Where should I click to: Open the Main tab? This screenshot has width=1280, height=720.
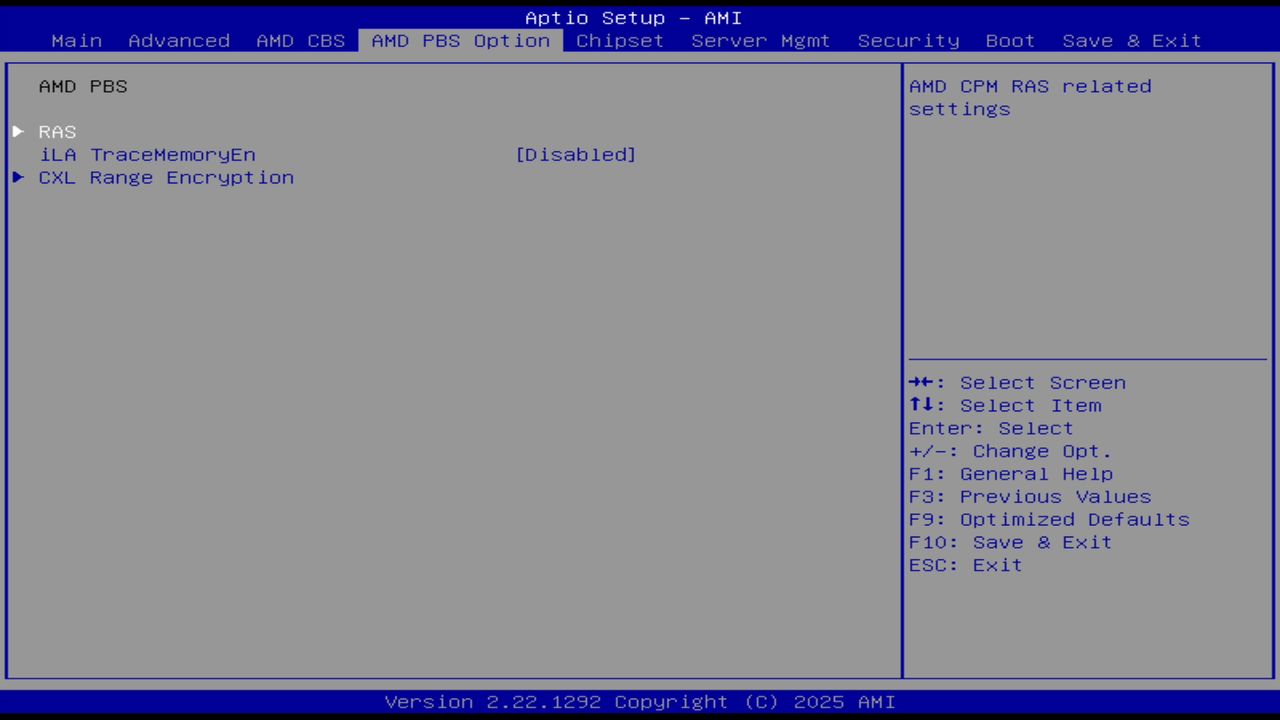77,41
